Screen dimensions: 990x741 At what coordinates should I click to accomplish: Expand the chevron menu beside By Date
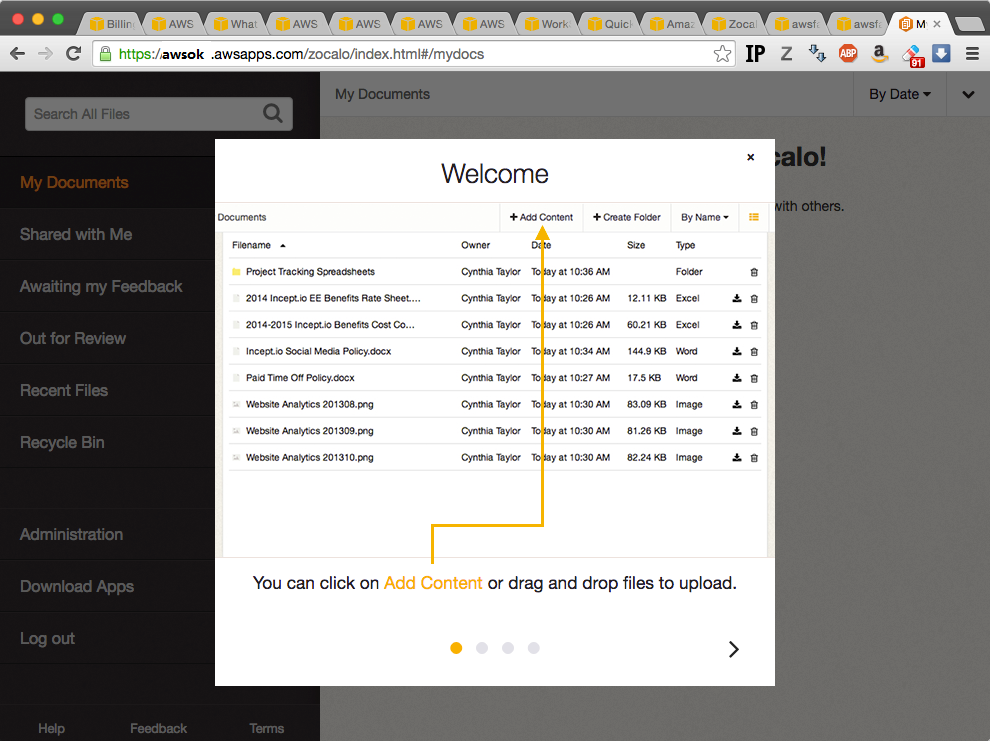click(x=968, y=95)
